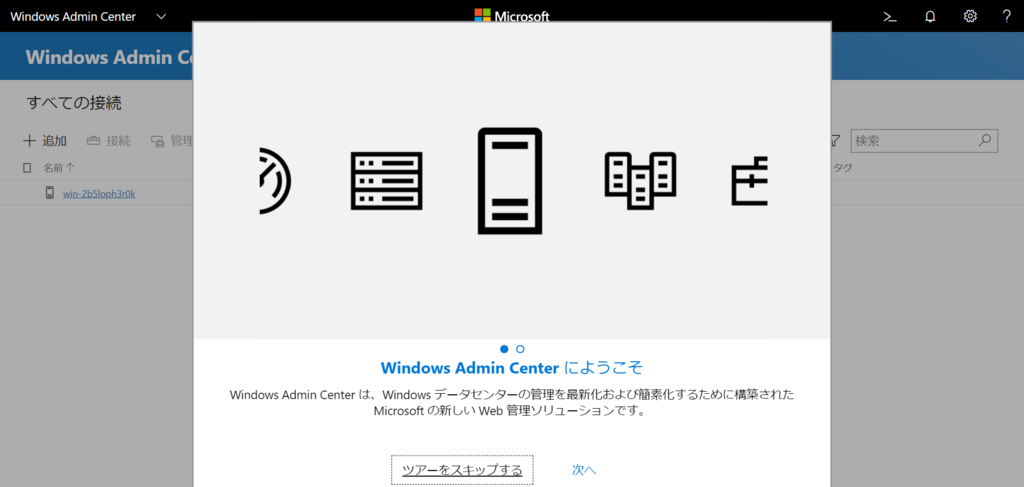This screenshot has height=487, width=1024.
Task: Click the partially shown network icon in dialog
Action: point(749,181)
